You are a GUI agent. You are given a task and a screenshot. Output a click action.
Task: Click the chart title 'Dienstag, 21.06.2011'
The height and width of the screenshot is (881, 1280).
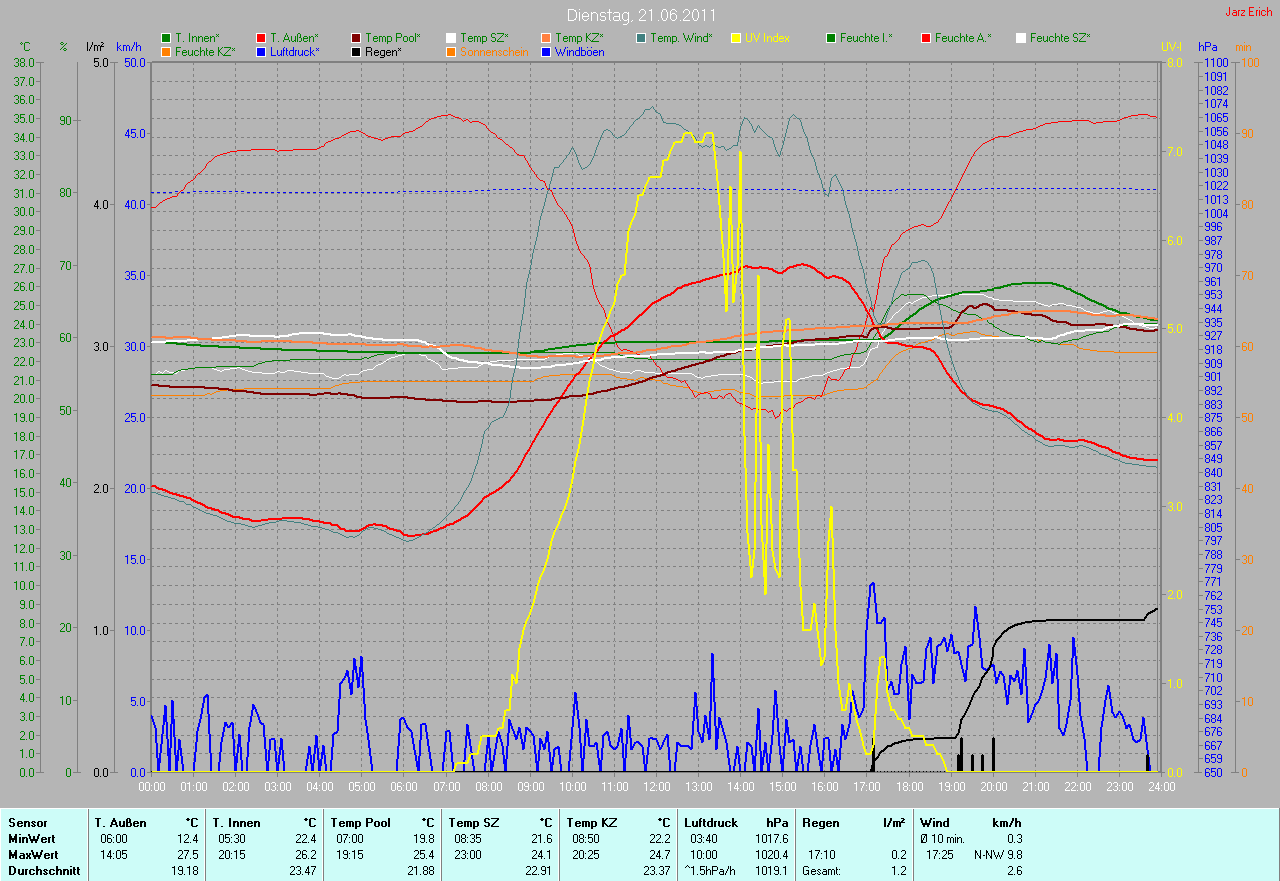click(640, 15)
